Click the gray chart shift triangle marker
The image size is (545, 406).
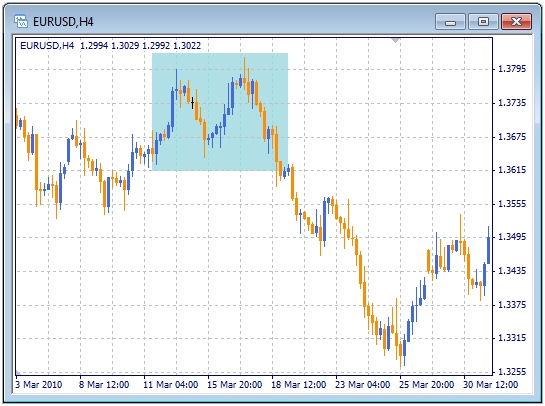(x=395, y=41)
